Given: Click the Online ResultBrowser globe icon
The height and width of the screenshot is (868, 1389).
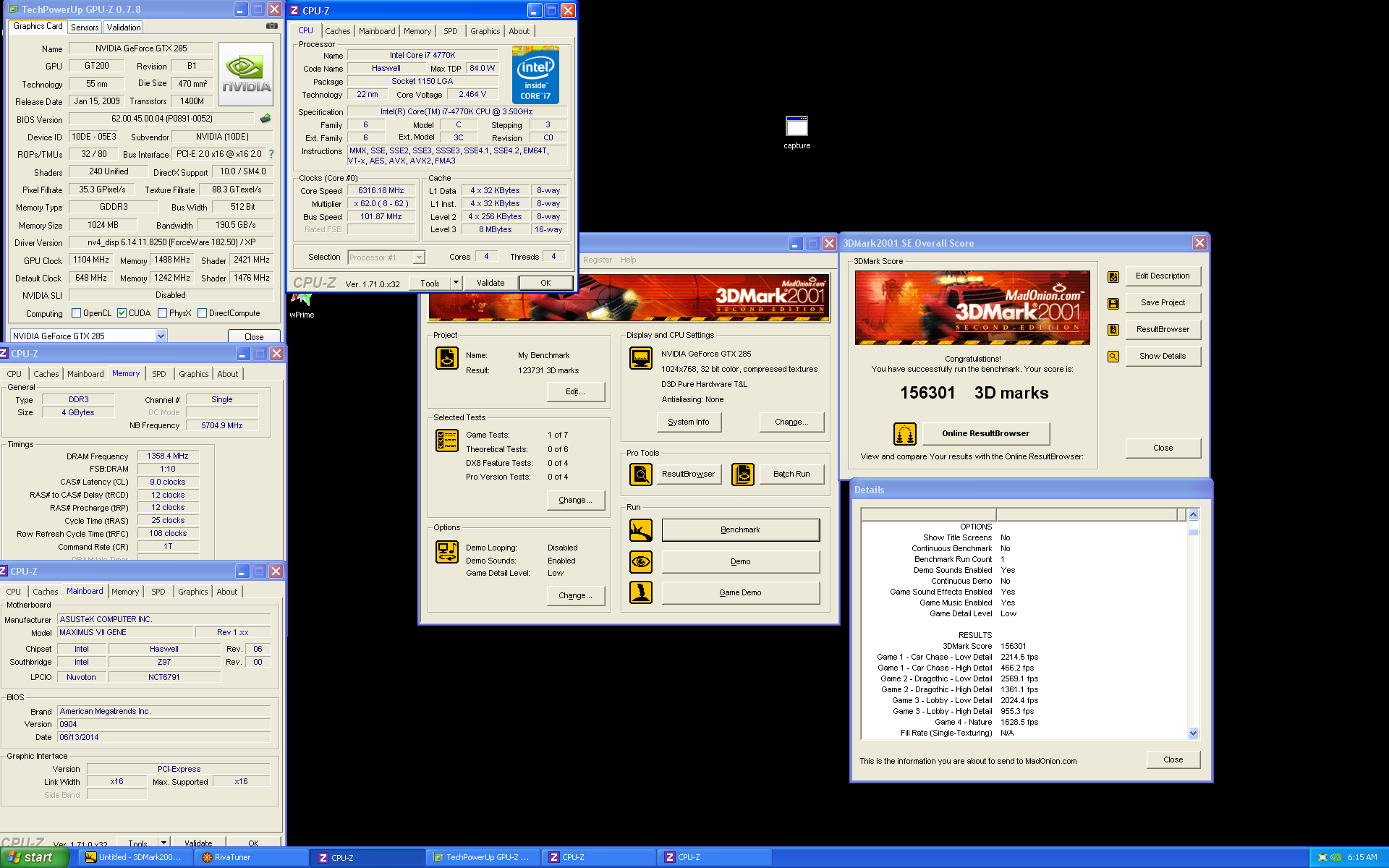Looking at the screenshot, I should pyautogui.click(x=905, y=434).
